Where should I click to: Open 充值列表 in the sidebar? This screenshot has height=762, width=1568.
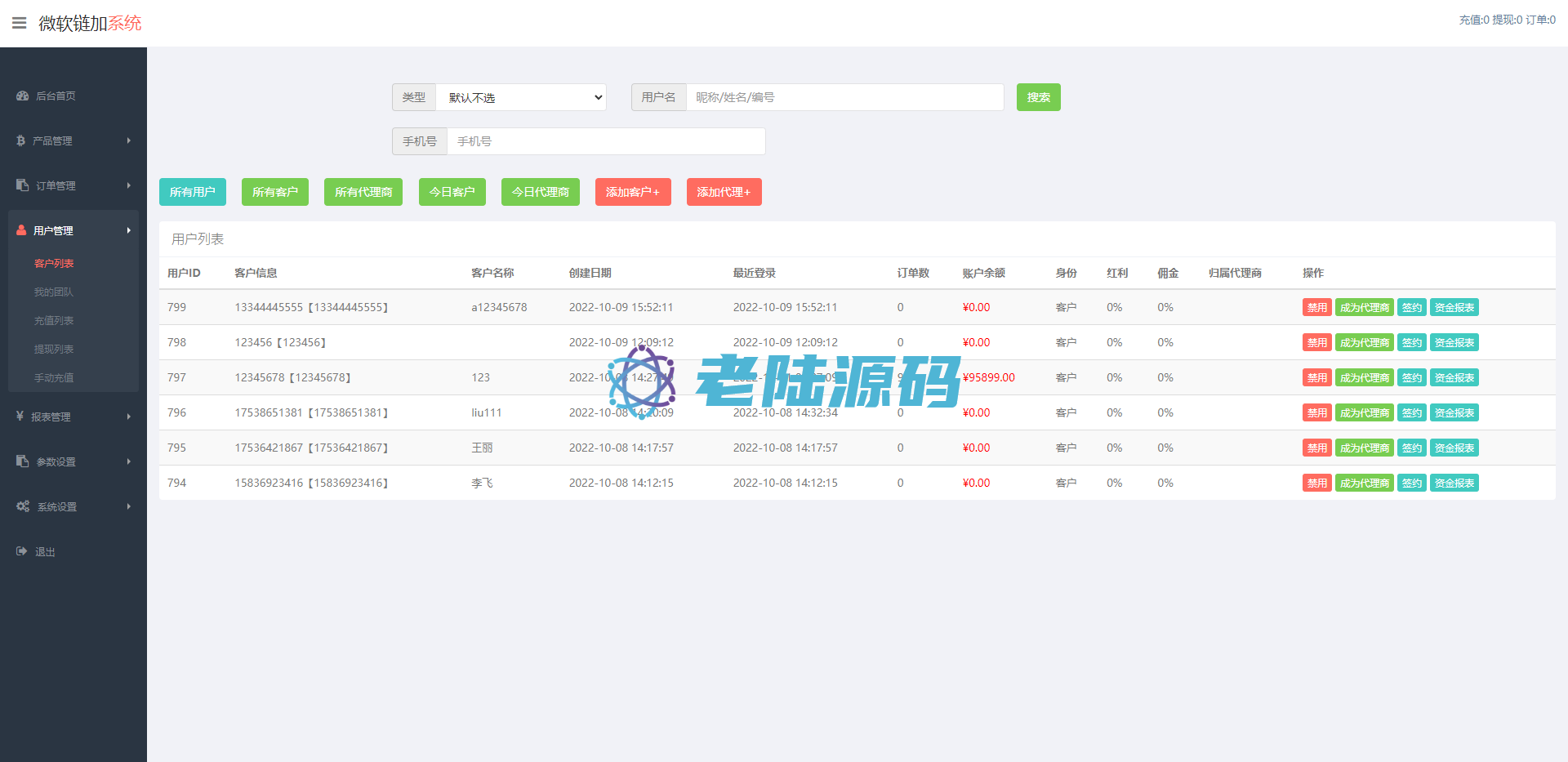pyautogui.click(x=54, y=321)
